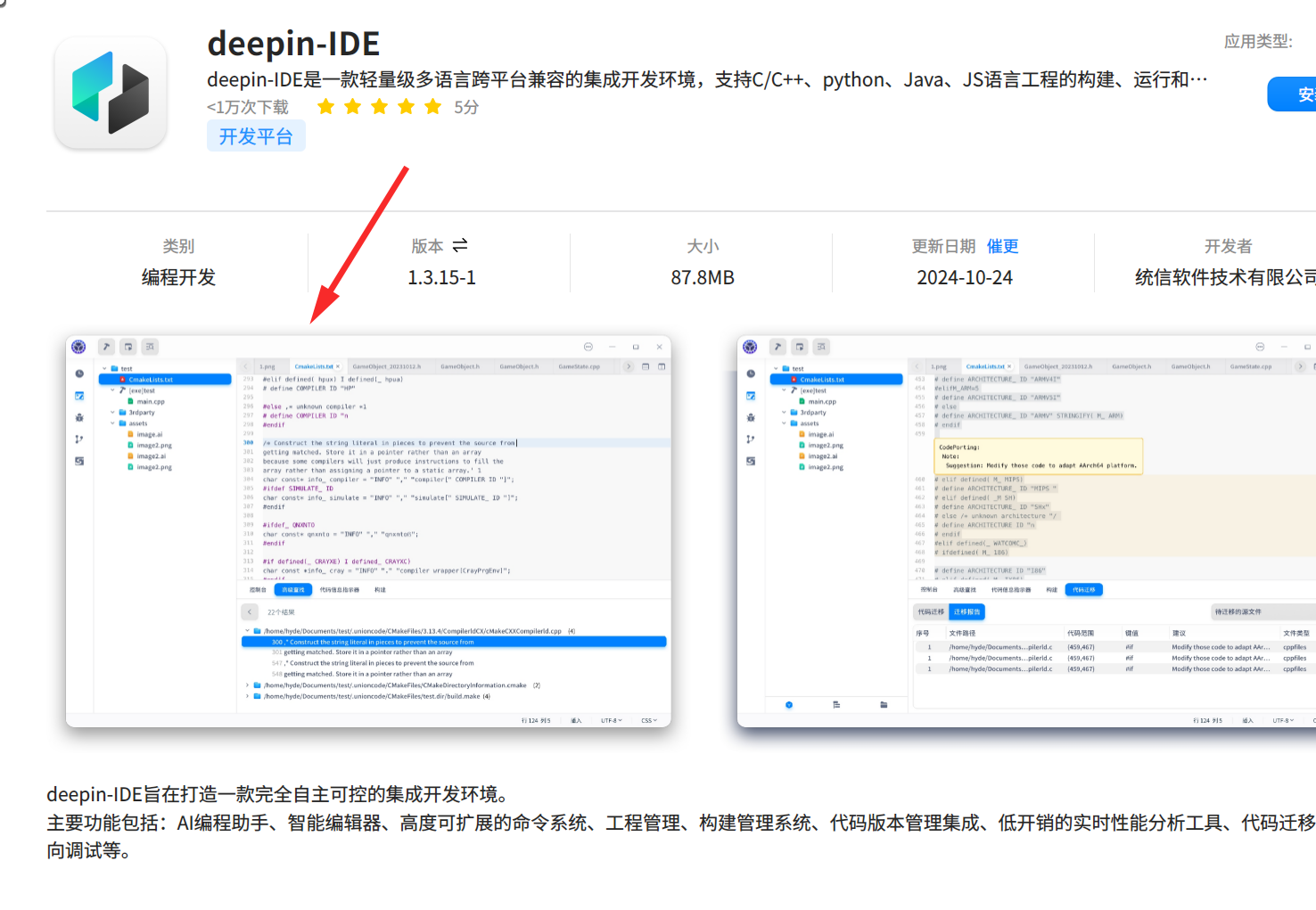
Task: Open the screenshot showing the 22 search results
Action: [368, 531]
